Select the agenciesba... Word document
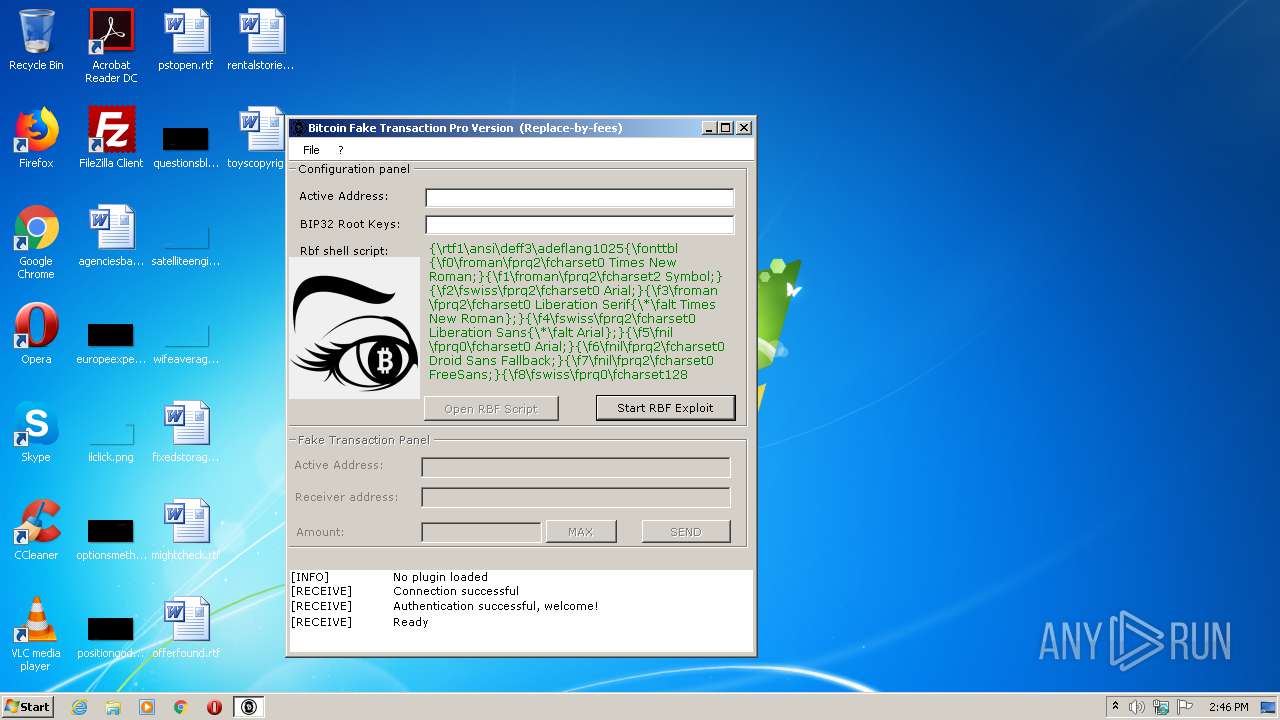Image resolution: width=1280 pixels, height=720 pixels. (111, 236)
